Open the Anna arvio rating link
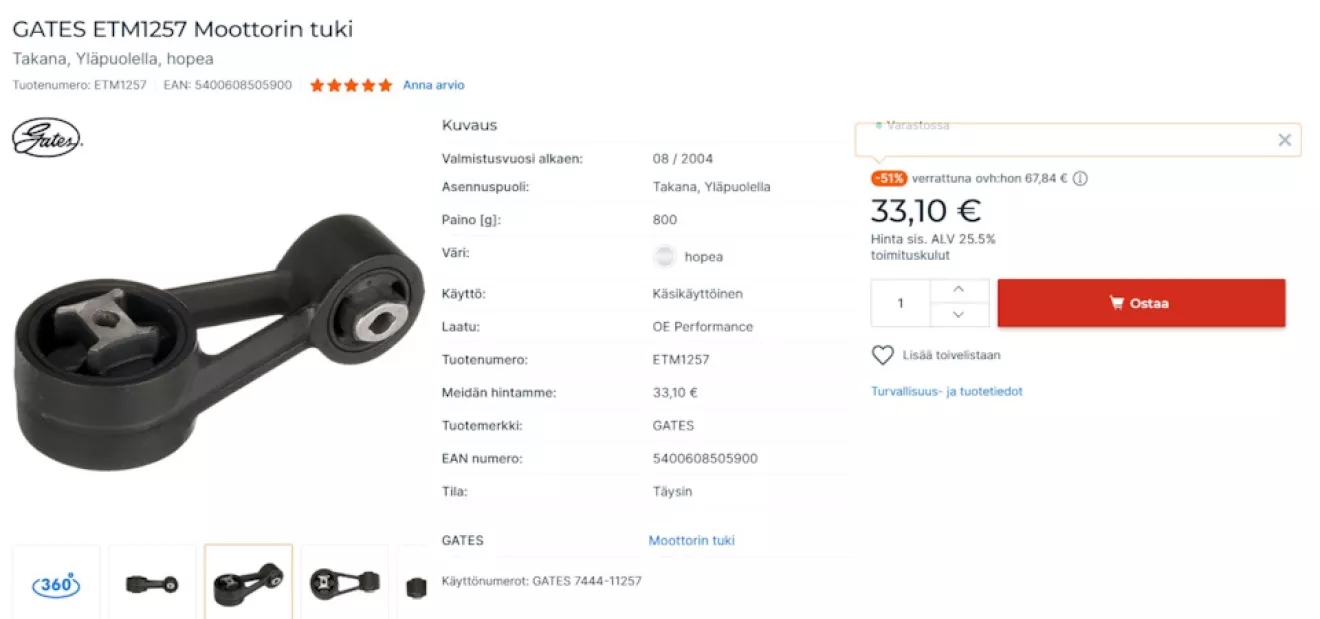Screen dimensions: 1320x619 pyautogui.click(x=434, y=85)
